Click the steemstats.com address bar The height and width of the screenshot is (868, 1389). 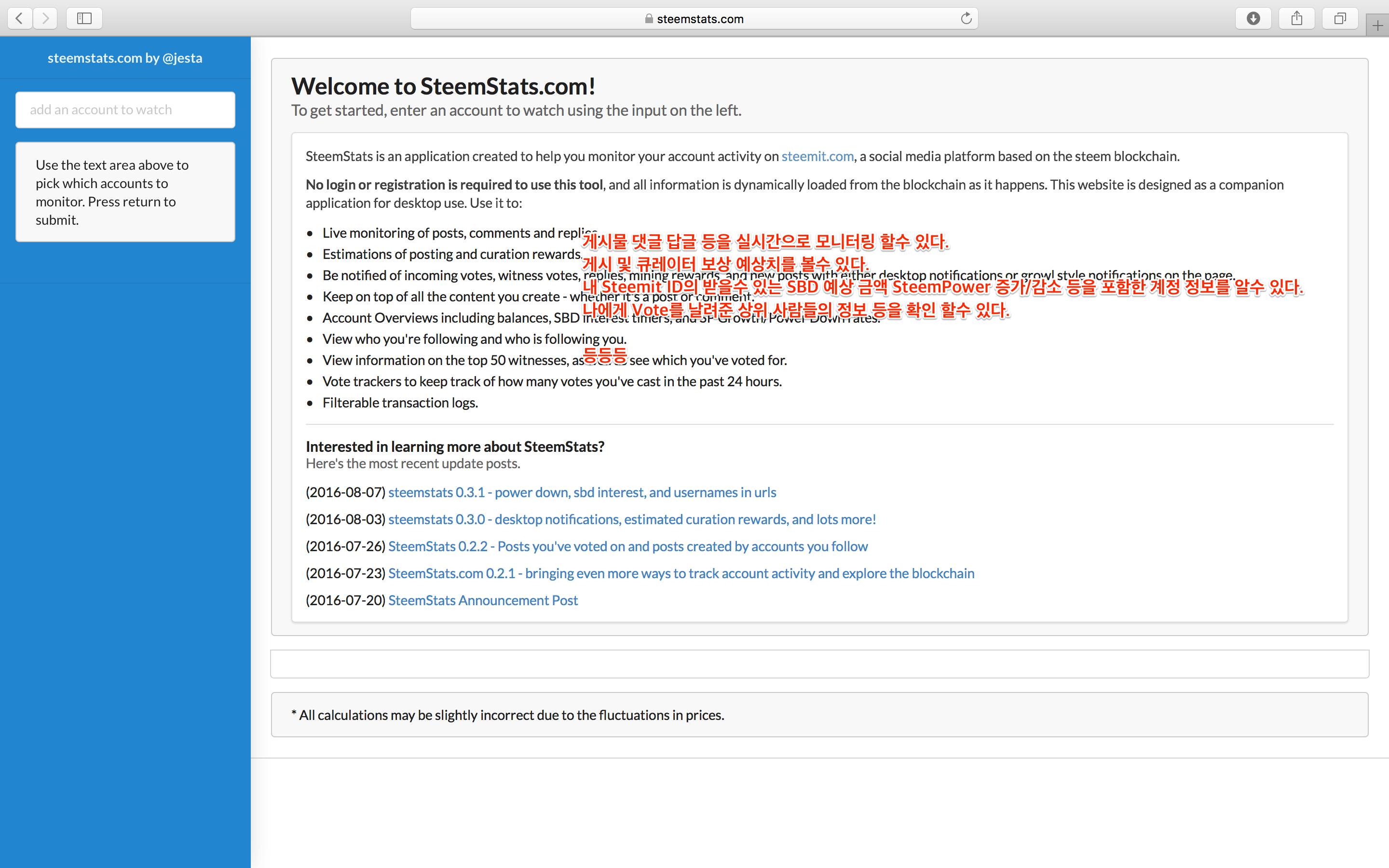tap(694, 18)
